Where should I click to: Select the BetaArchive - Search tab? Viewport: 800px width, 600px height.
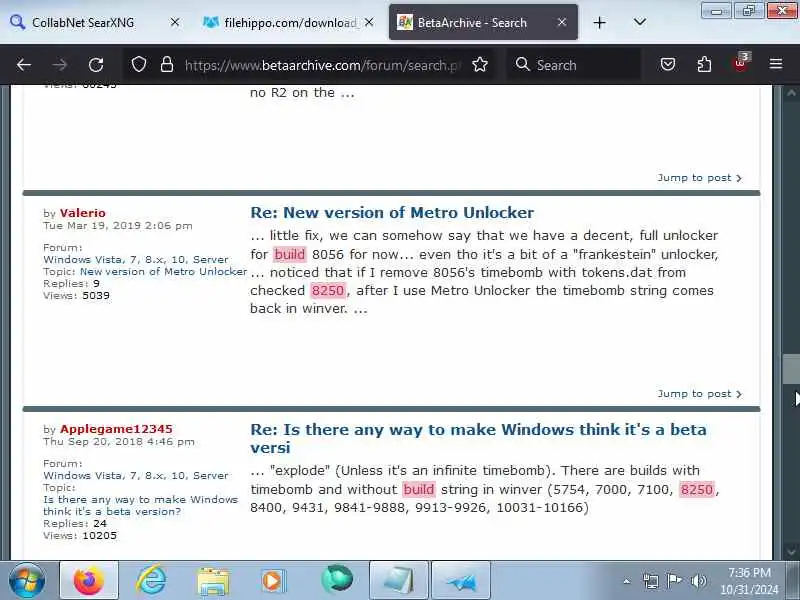coord(483,22)
